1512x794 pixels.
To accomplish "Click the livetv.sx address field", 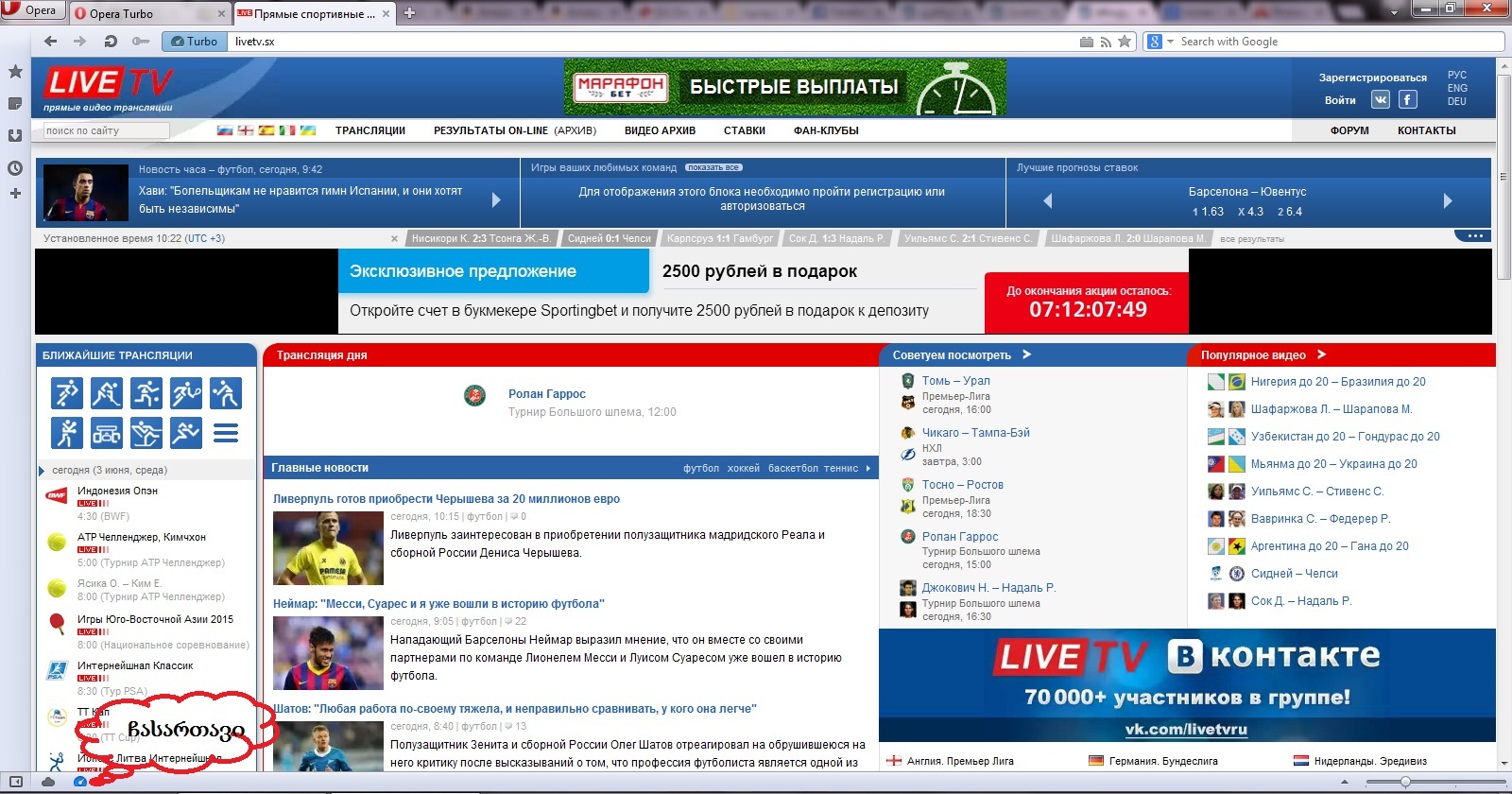I will tap(652, 42).
